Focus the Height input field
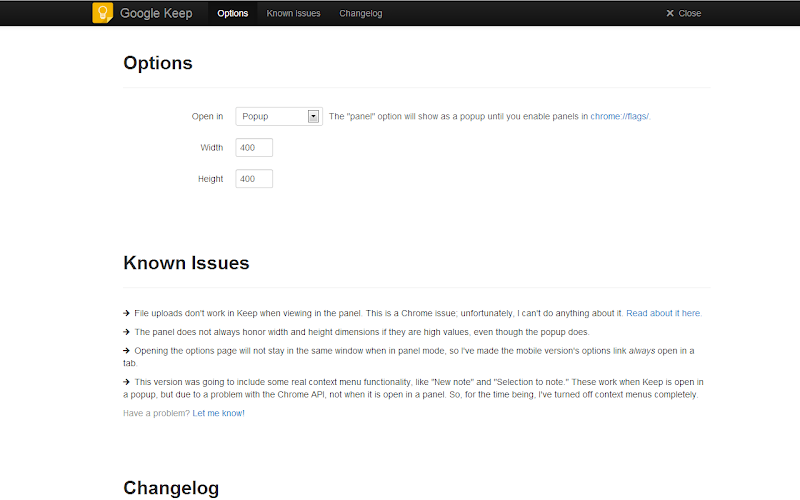Screen dimensions: 800x500 click(254, 179)
